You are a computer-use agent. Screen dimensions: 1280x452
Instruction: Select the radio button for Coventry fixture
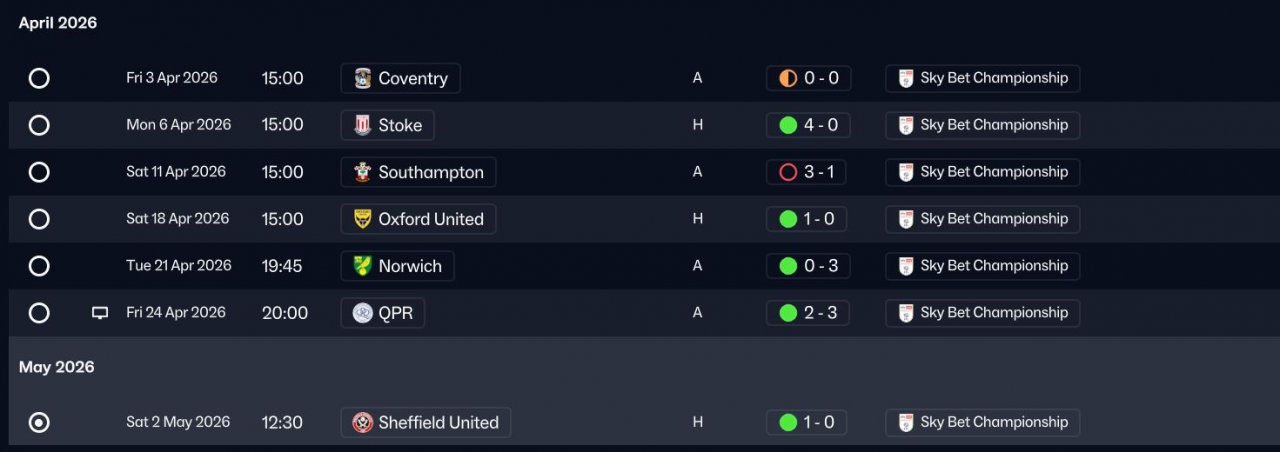click(x=39, y=78)
